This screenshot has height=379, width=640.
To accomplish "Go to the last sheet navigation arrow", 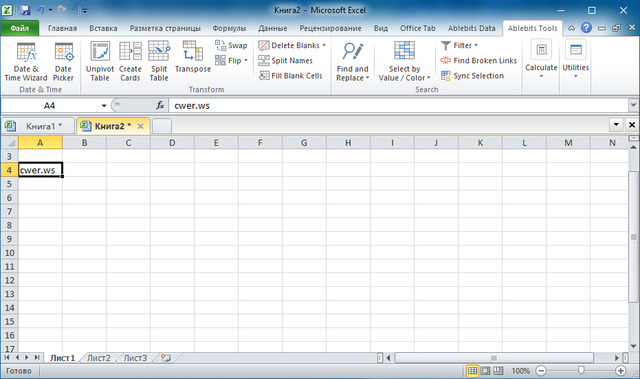I will (37, 357).
